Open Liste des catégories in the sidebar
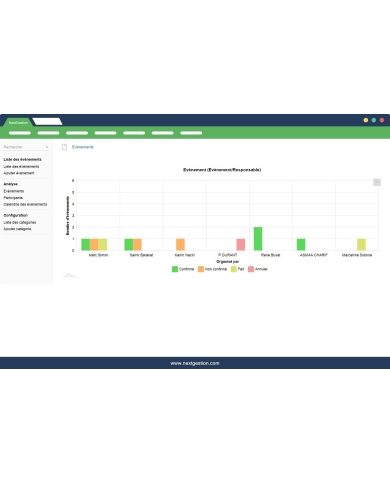Image resolution: width=390 pixels, height=484 pixels. tap(20, 222)
